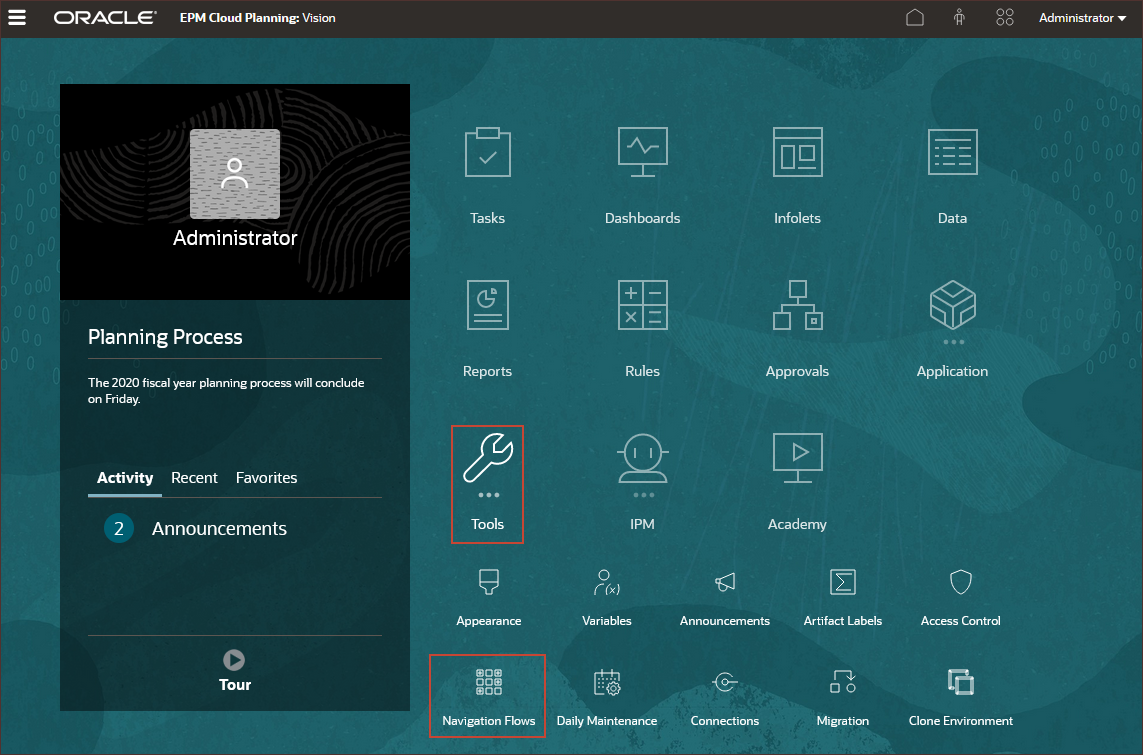Click the Planning Process heading
The width and height of the screenshot is (1143, 755).
pyautogui.click(x=165, y=337)
